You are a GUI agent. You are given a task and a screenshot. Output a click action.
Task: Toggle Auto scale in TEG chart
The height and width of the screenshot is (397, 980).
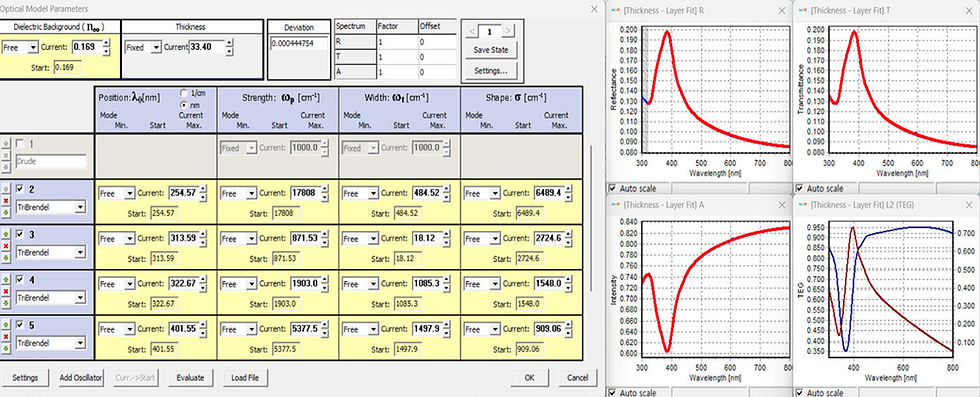[799, 393]
